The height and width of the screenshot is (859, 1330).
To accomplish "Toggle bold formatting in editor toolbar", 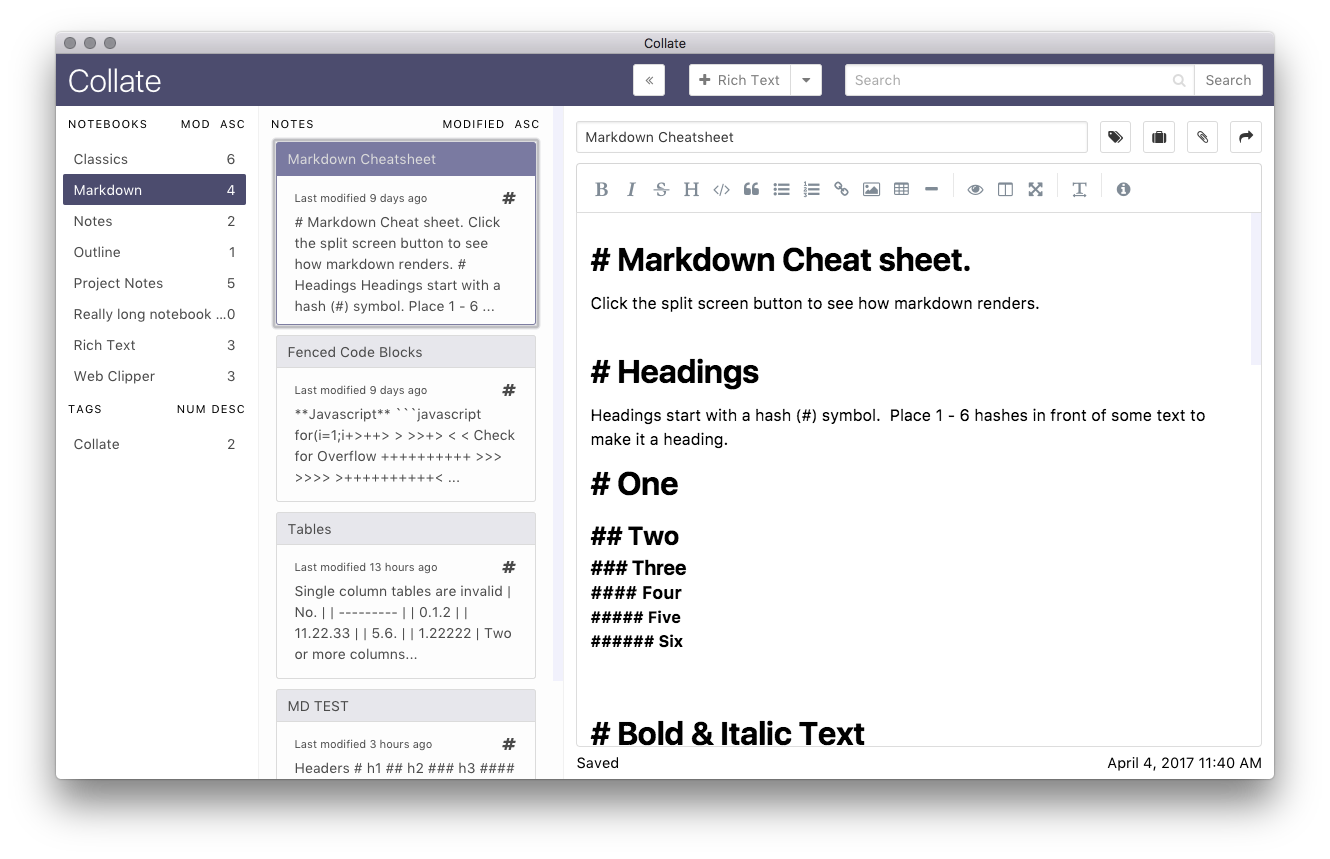I will [601, 189].
